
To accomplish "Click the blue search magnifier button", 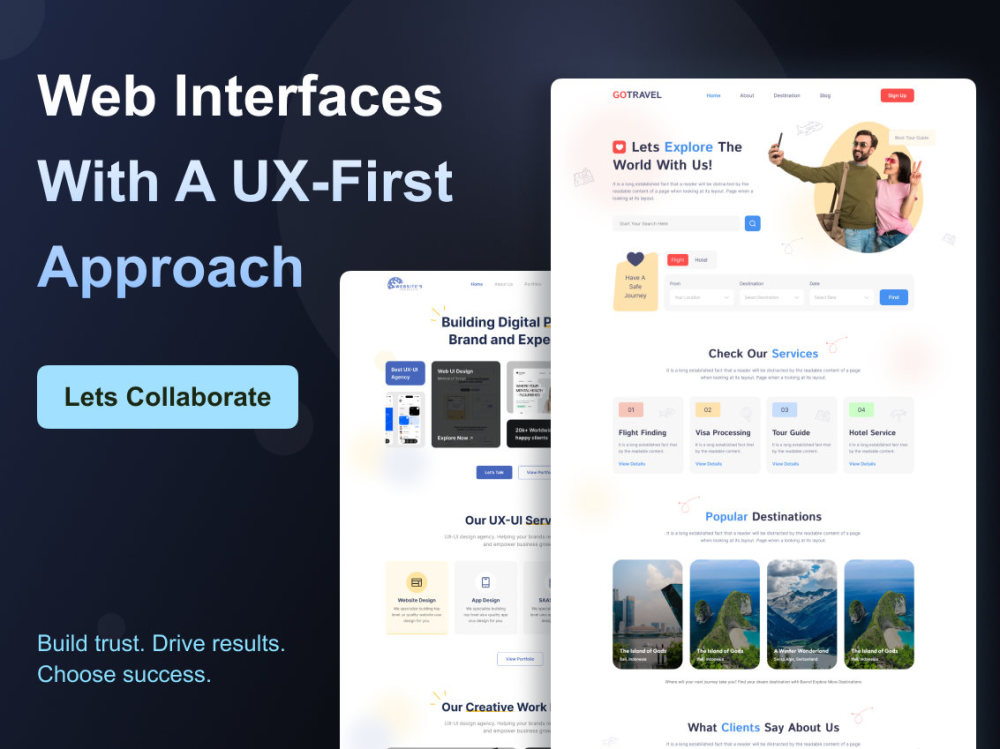I will click(x=753, y=223).
